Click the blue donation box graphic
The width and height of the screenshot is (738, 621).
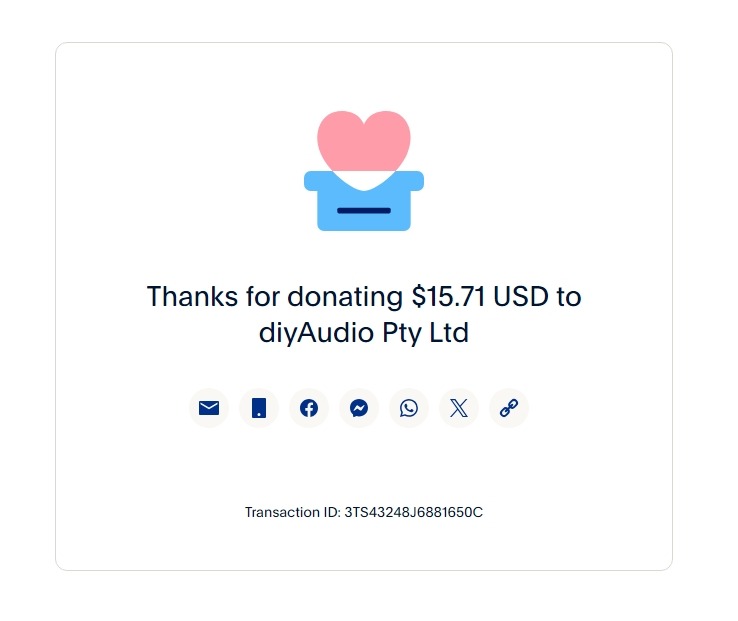364,201
